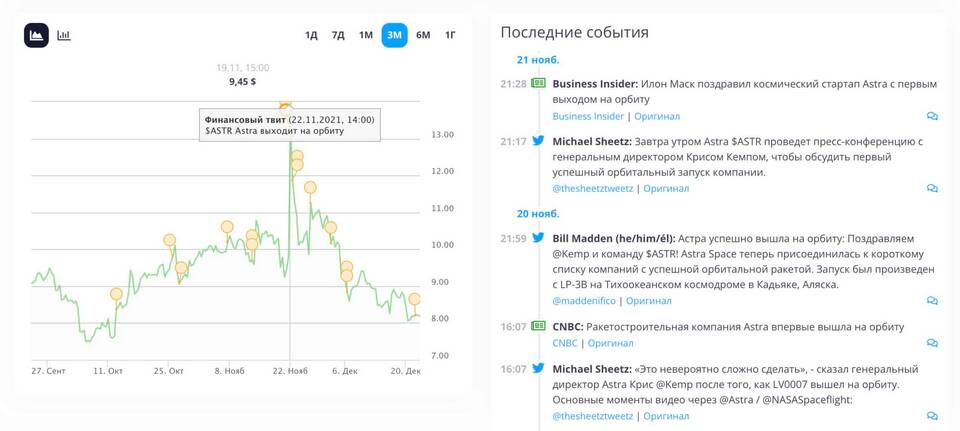Follow the @maddenifico link

point(587,301)
